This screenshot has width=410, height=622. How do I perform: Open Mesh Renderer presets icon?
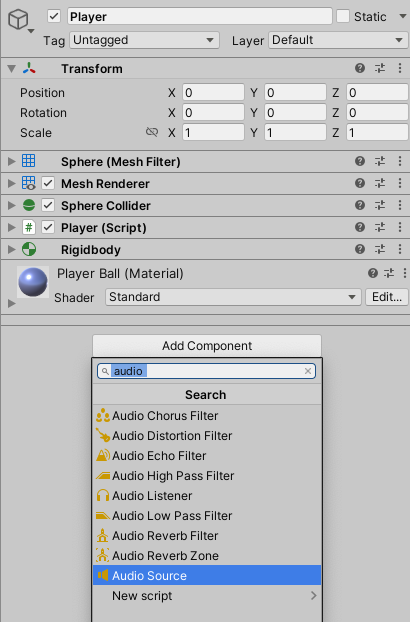click(x=380, y=183)
